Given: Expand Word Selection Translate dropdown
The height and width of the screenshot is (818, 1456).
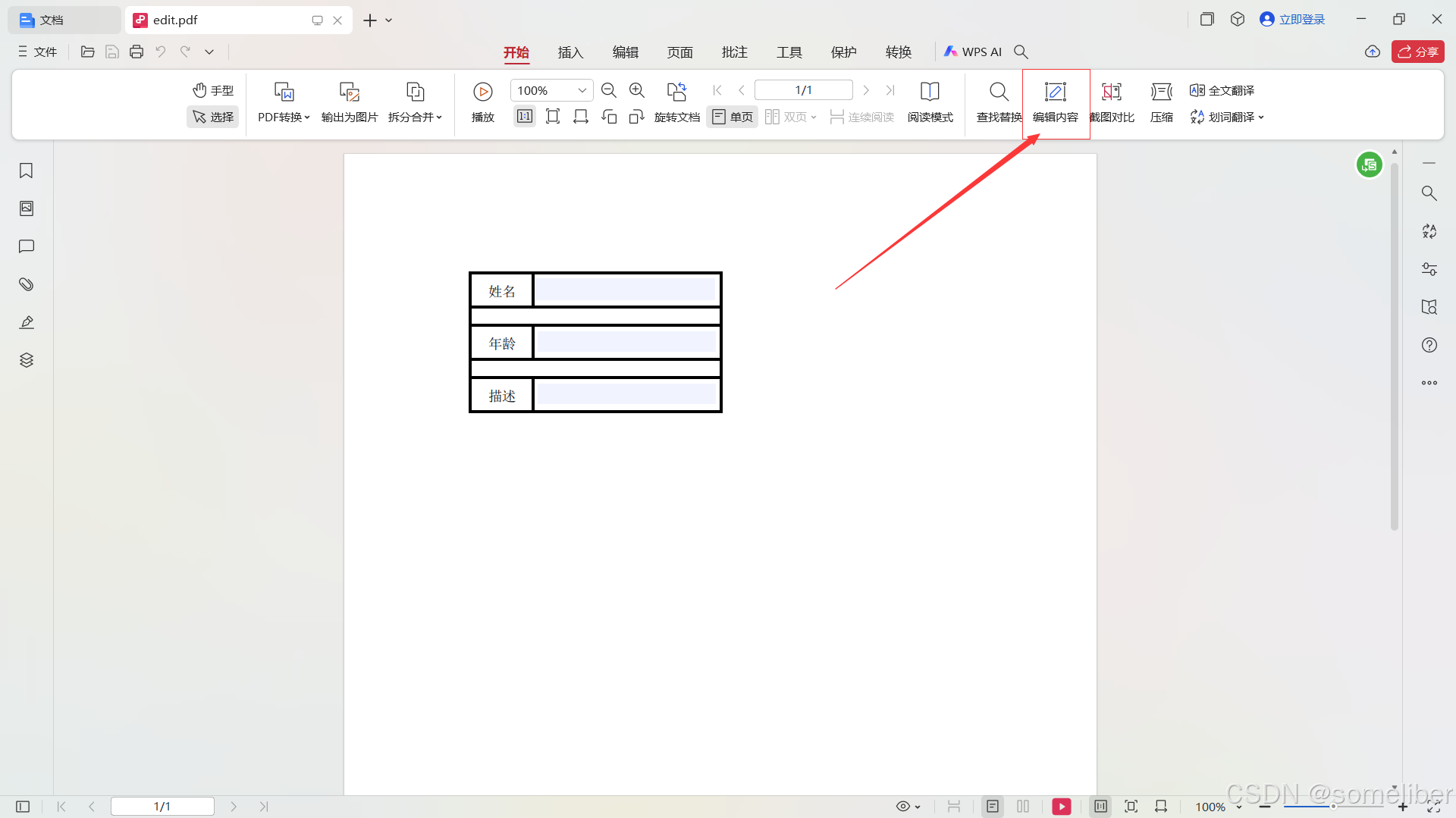Looking at the screenshot, I should (x=1227, y=117).
